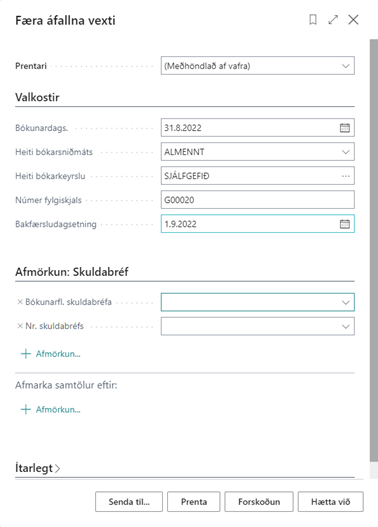This screenshot has height=527, width=378.
Task: Click the Prenta button
Action: pyautogui.click(x=194, y=502)
